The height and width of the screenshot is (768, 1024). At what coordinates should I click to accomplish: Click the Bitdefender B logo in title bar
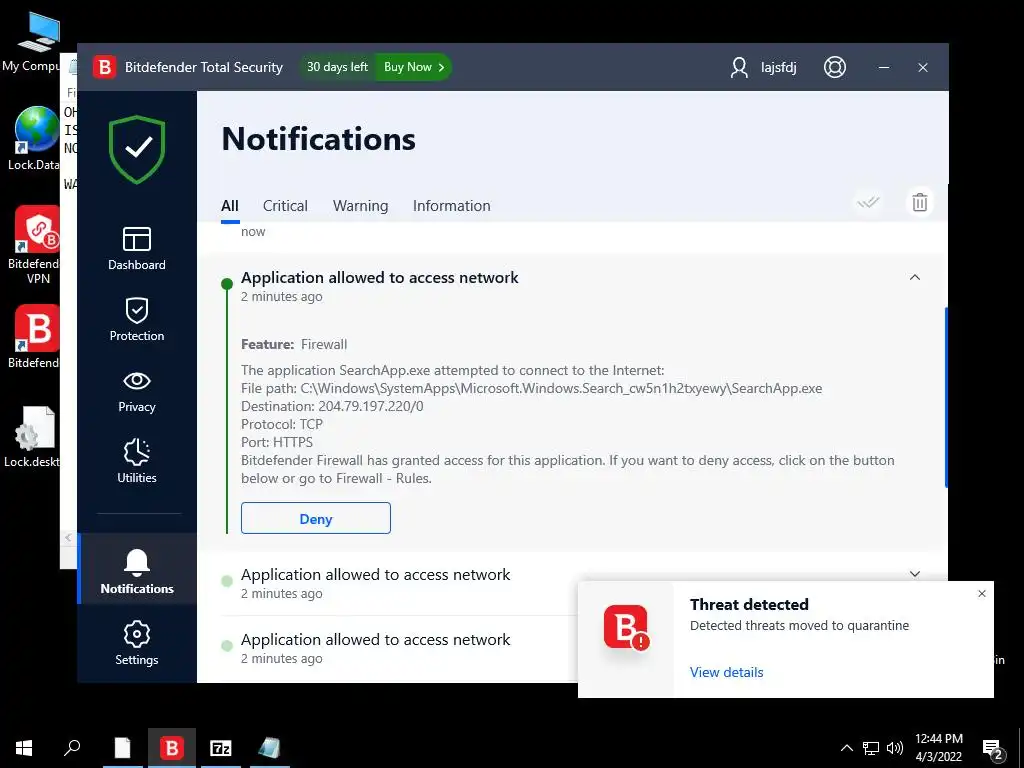click(x=104, y=67)
